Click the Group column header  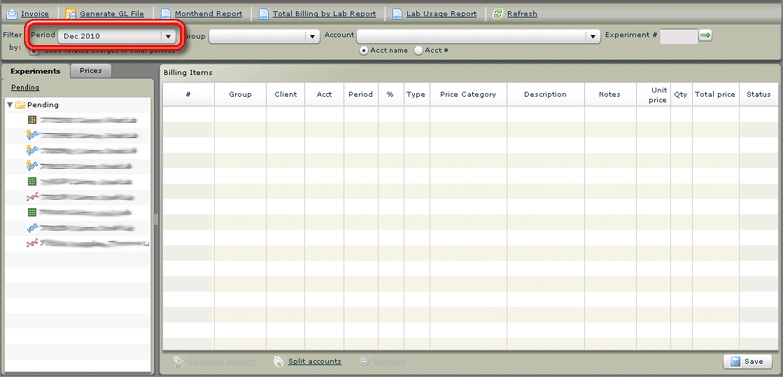(x=240, y=94)
